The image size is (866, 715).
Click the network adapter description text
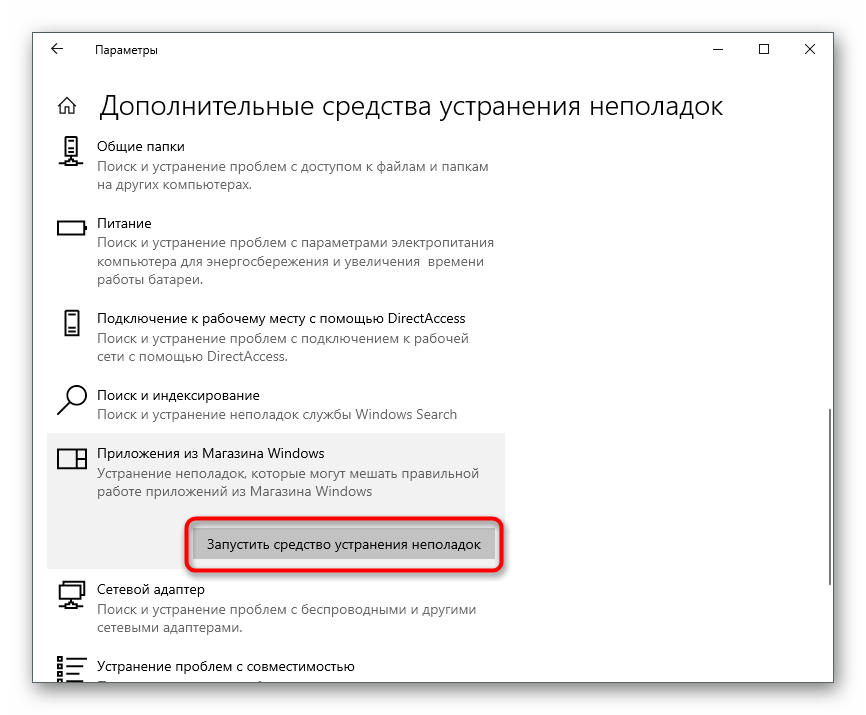pos(287,618)
